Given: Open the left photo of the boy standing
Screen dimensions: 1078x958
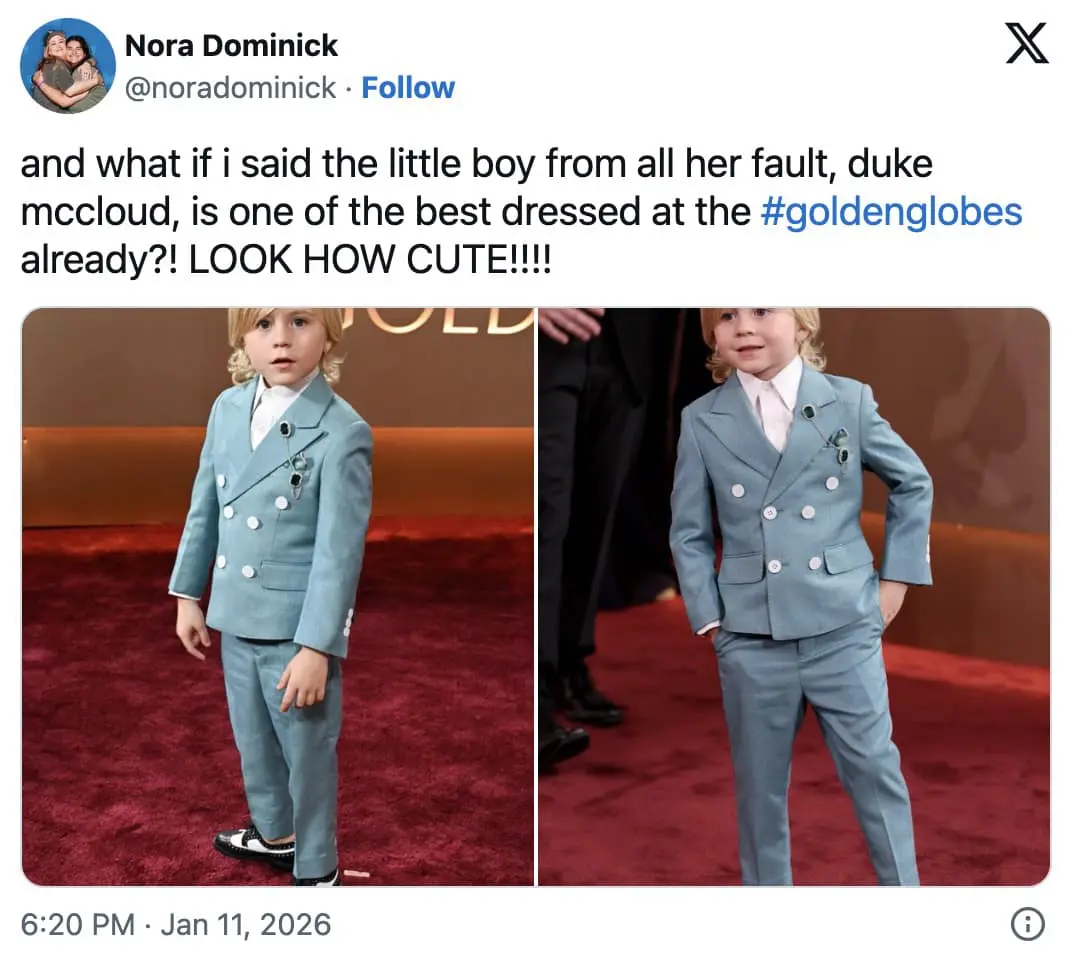Looking at the screenshot, I should click(278, 597).
